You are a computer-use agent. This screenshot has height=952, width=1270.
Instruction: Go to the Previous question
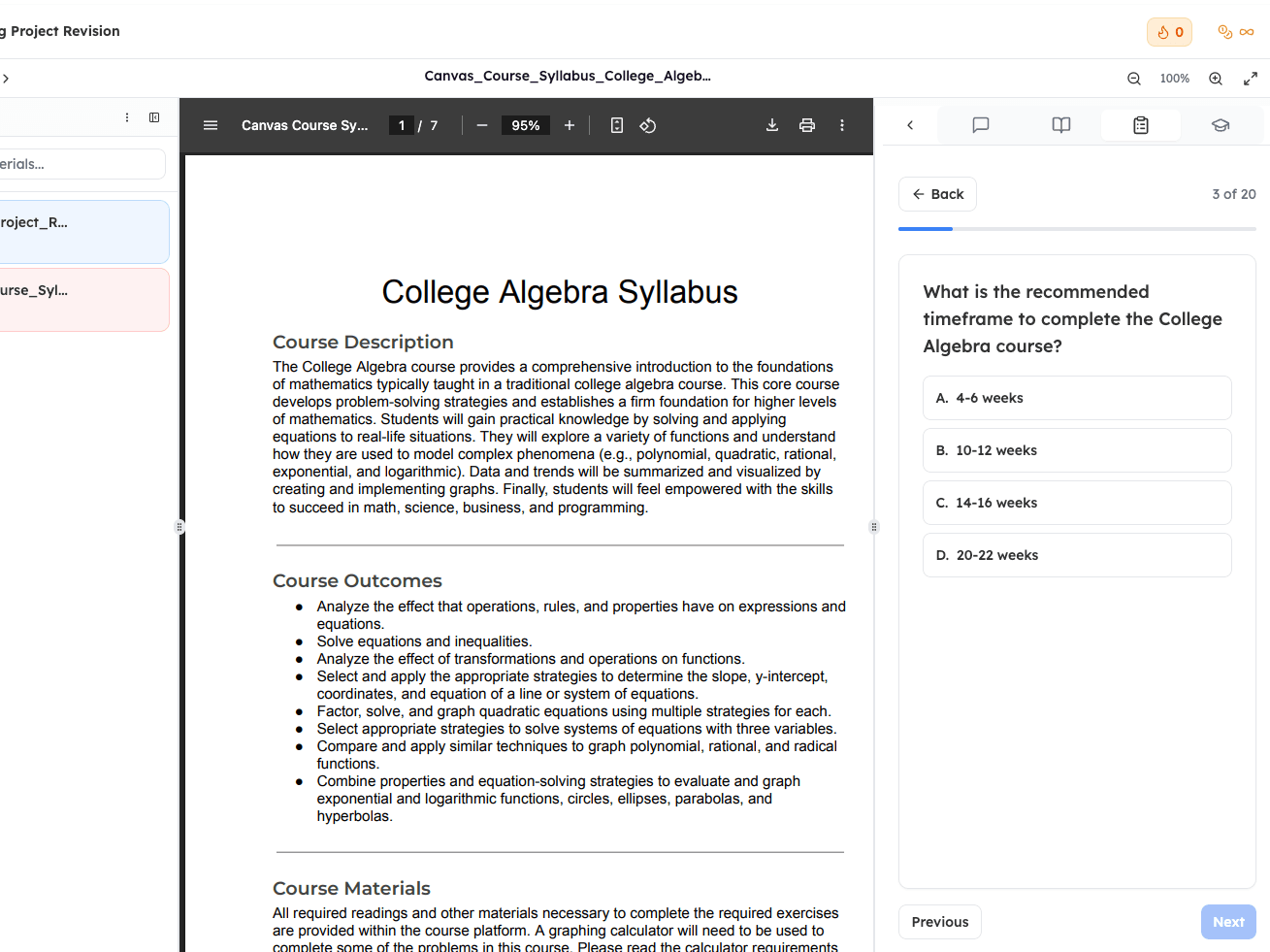pyautogui.click(x=940, y=922)
